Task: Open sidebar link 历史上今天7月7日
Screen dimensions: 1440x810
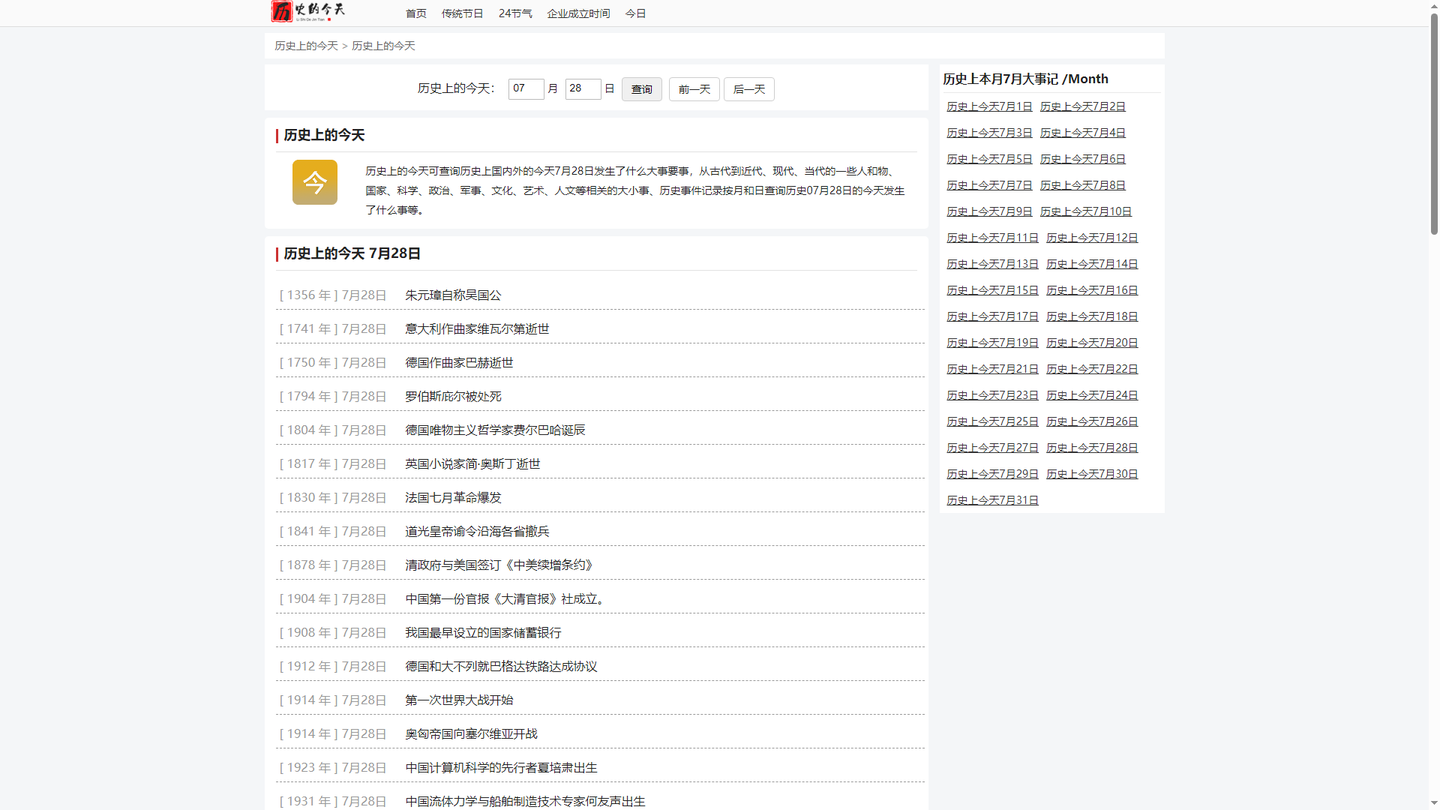Action: pos(989,185)
